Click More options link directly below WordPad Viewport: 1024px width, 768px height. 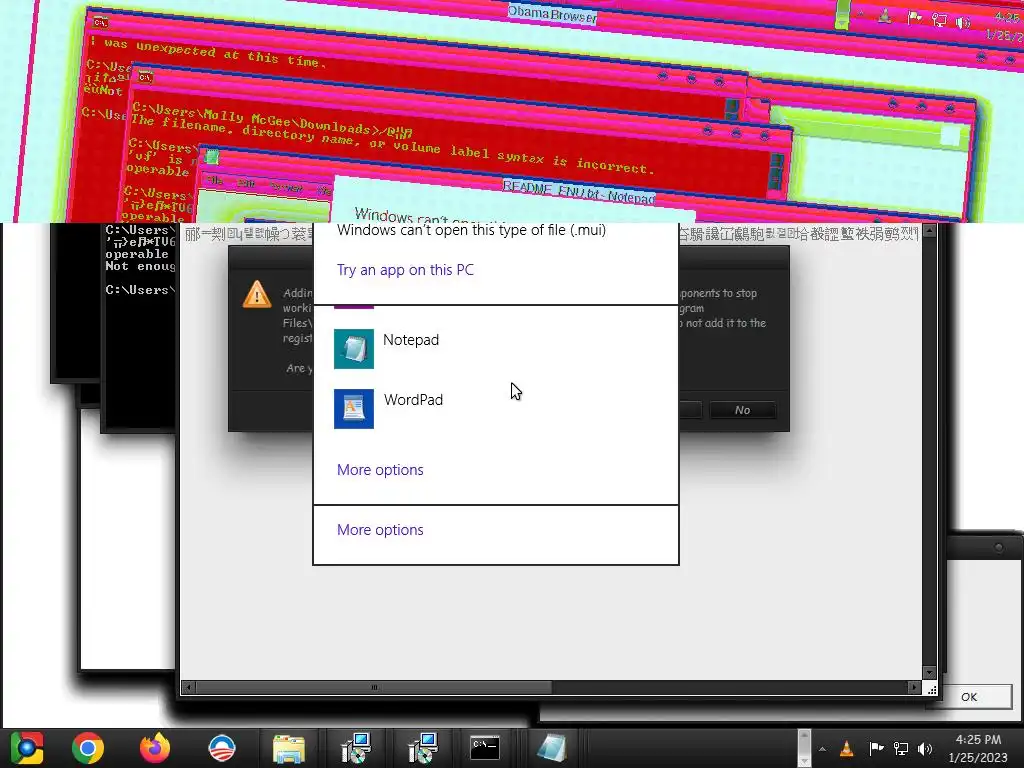(x=380, y=470)
